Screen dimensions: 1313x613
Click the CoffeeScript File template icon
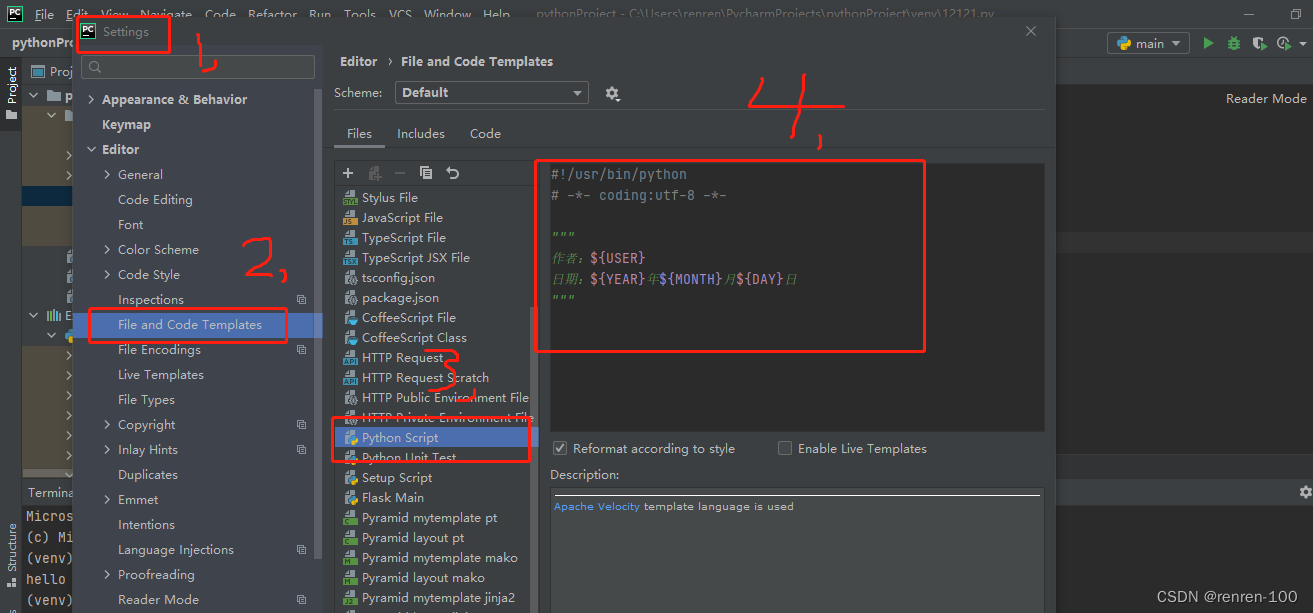point(350,318)
